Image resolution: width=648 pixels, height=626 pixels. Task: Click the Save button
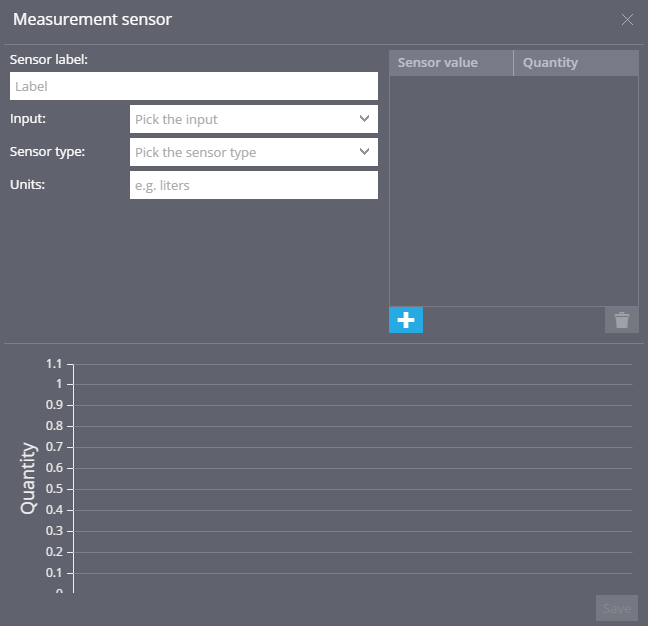617,608
